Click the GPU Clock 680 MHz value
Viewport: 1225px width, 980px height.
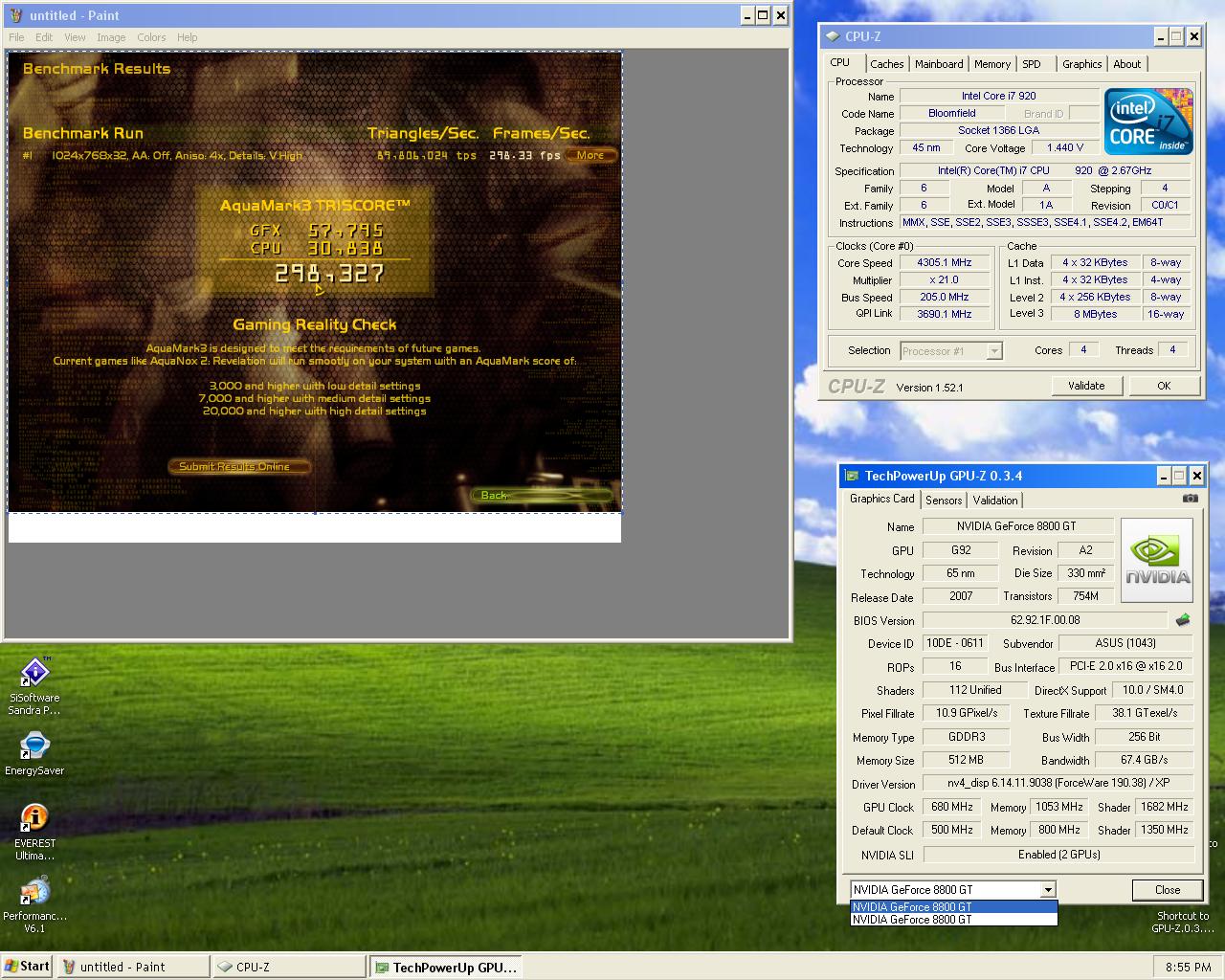point(951,807)
